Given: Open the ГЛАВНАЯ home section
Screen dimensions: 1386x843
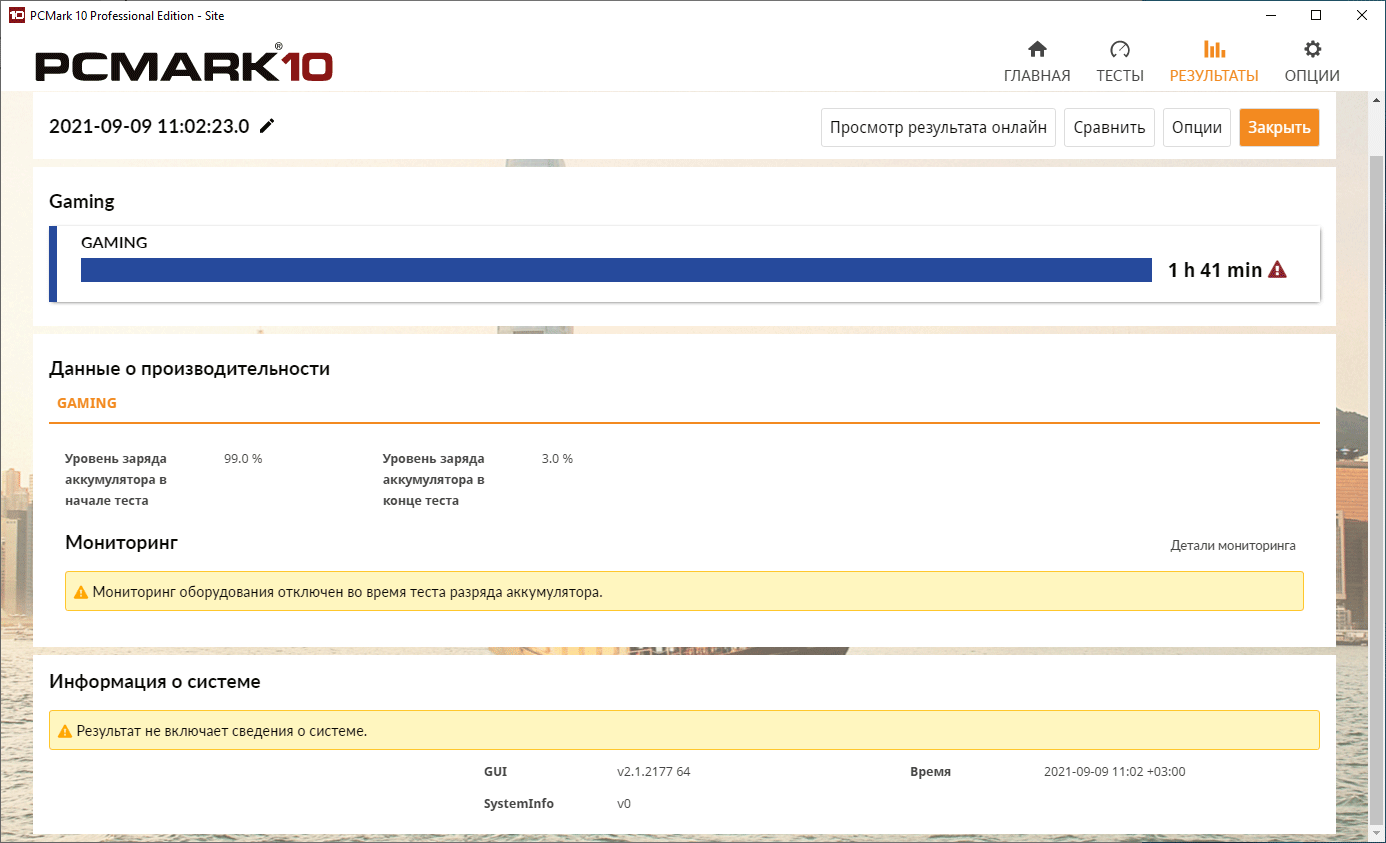Looking at the screenshot, I should 1037,61.
